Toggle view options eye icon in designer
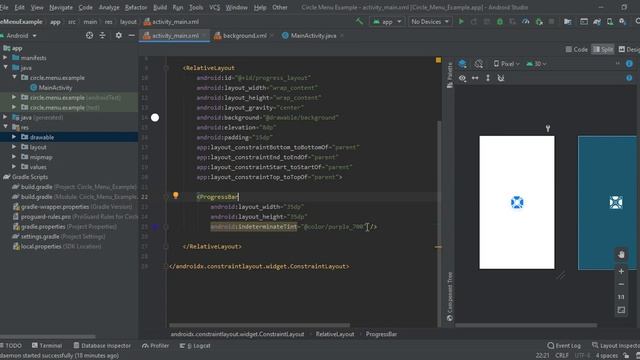This screenshot has width=640, height=360. (462, 78)
